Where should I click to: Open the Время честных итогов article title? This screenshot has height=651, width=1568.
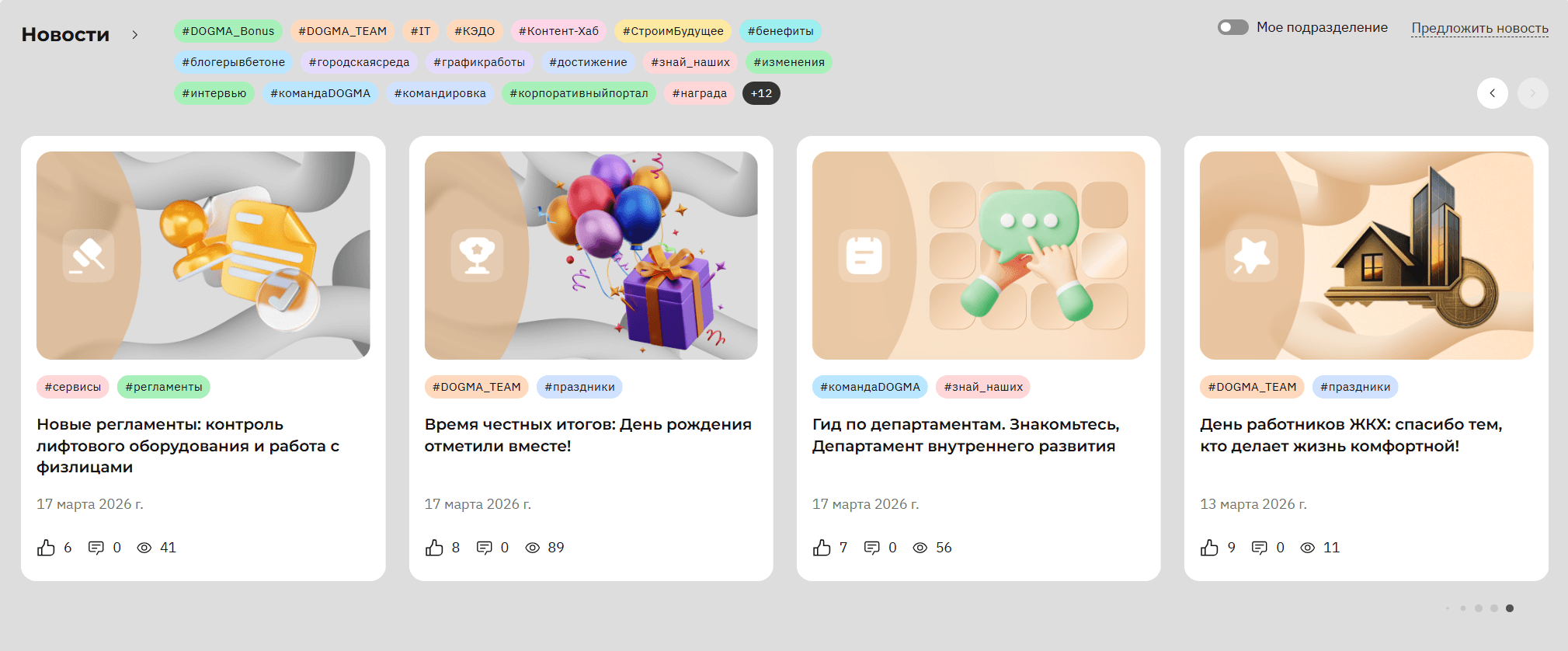588,435
